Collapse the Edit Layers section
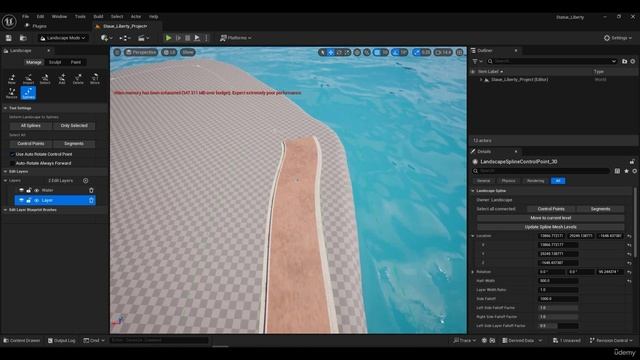640x360 pixels. pos(5,171)
